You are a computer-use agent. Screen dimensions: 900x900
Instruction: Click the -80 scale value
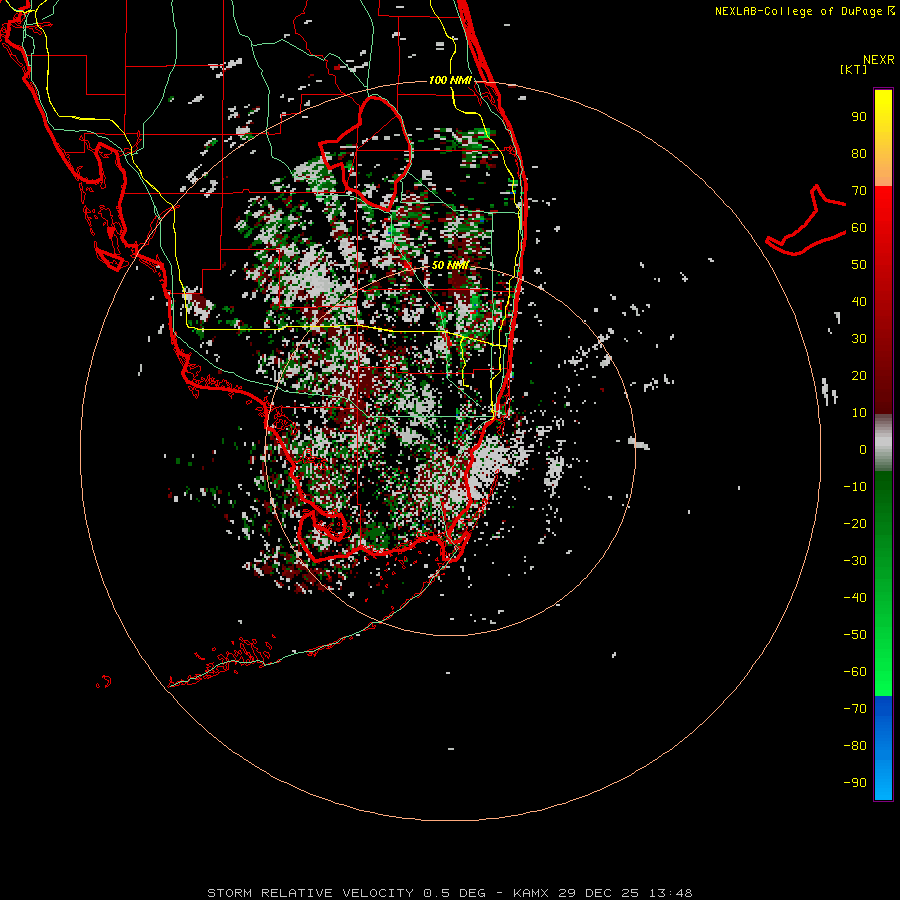point(855,746)
